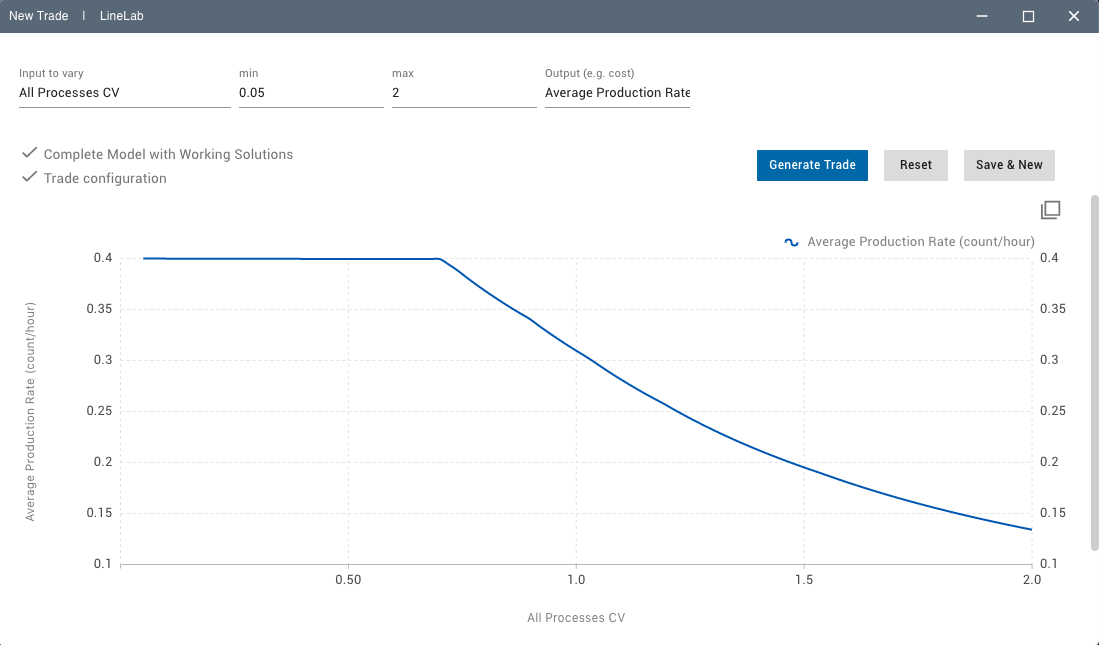Image resolution: width=1099 pixels, height=645 pixels.
Task: Click the Save & New button
Action: (x=1008, y=165)
